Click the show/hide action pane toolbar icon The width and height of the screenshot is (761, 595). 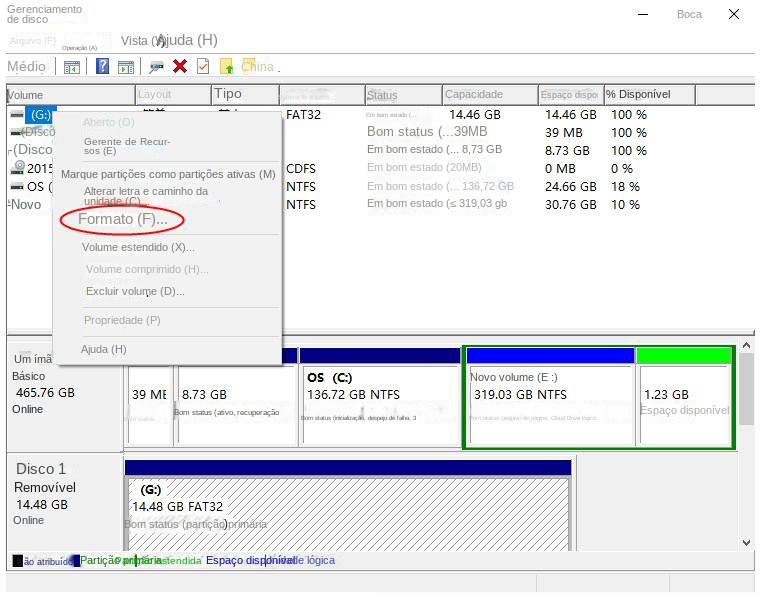coord(126,66)
